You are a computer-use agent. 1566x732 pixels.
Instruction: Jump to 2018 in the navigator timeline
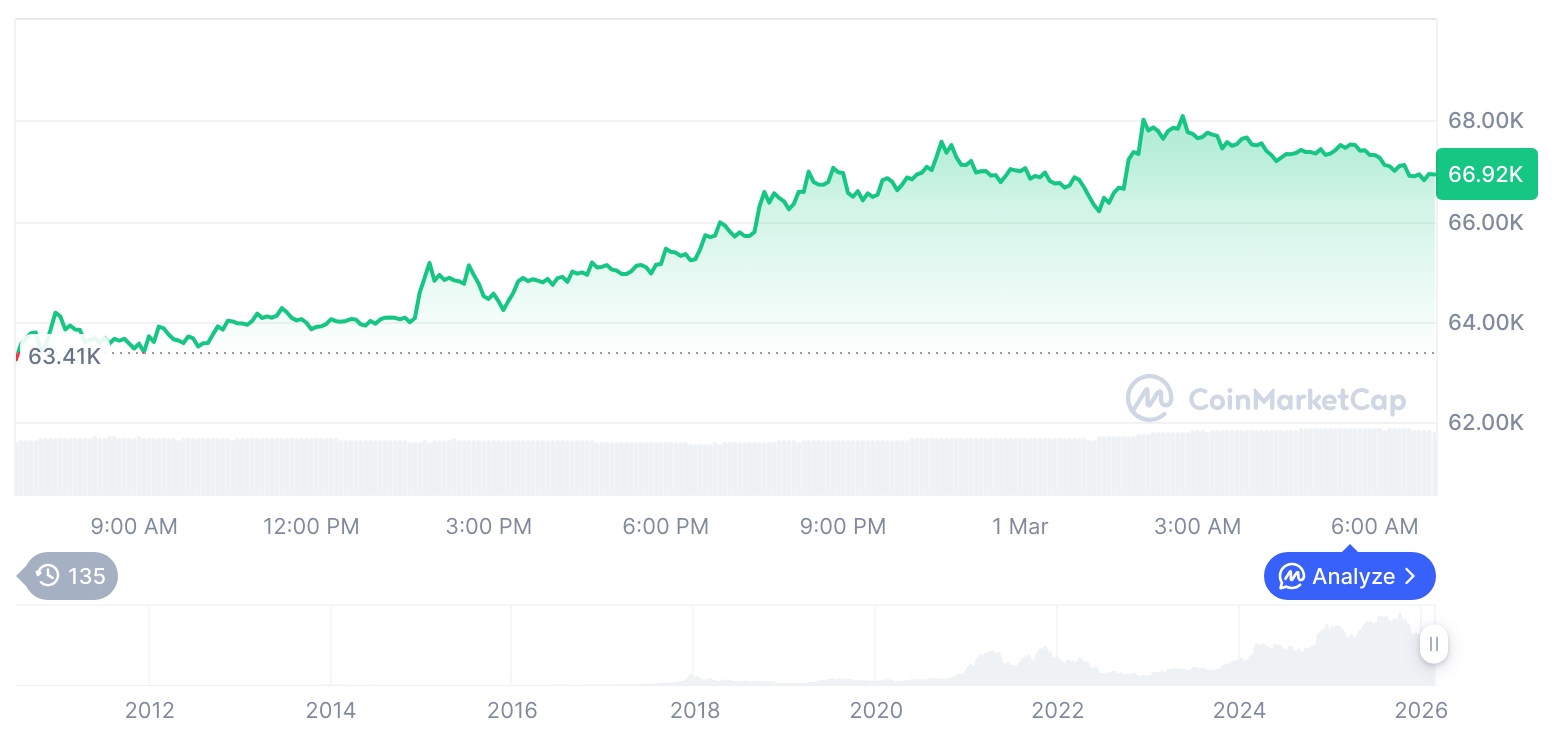694,711
